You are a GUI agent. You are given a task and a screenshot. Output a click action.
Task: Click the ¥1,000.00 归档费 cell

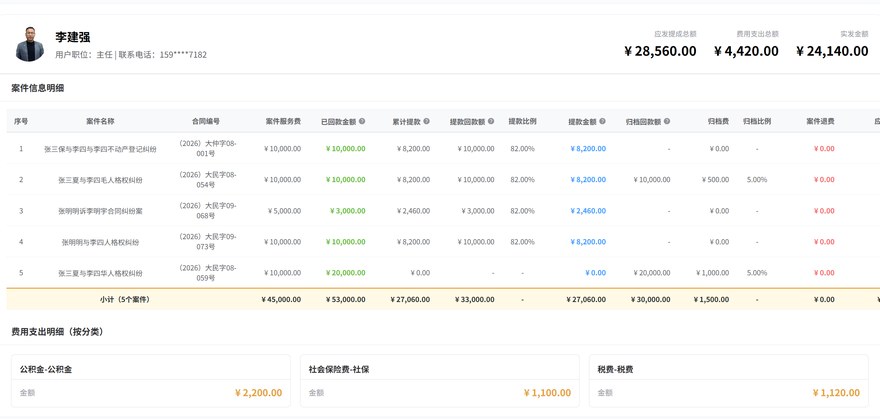pos(713,273)
